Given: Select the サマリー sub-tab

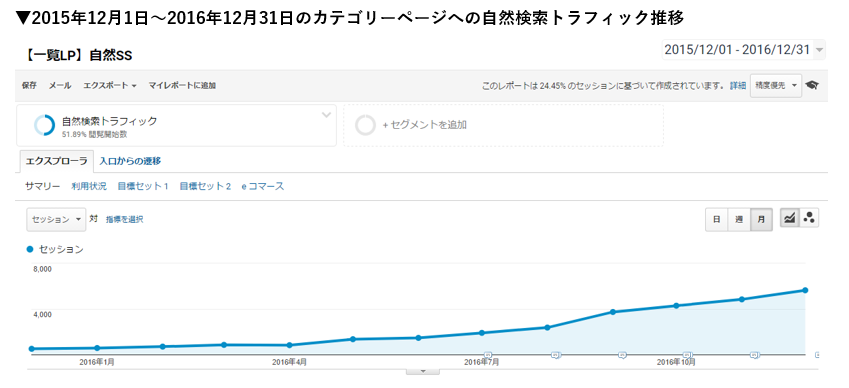Looking at the screenshot, I should click(x=43, y=186).
